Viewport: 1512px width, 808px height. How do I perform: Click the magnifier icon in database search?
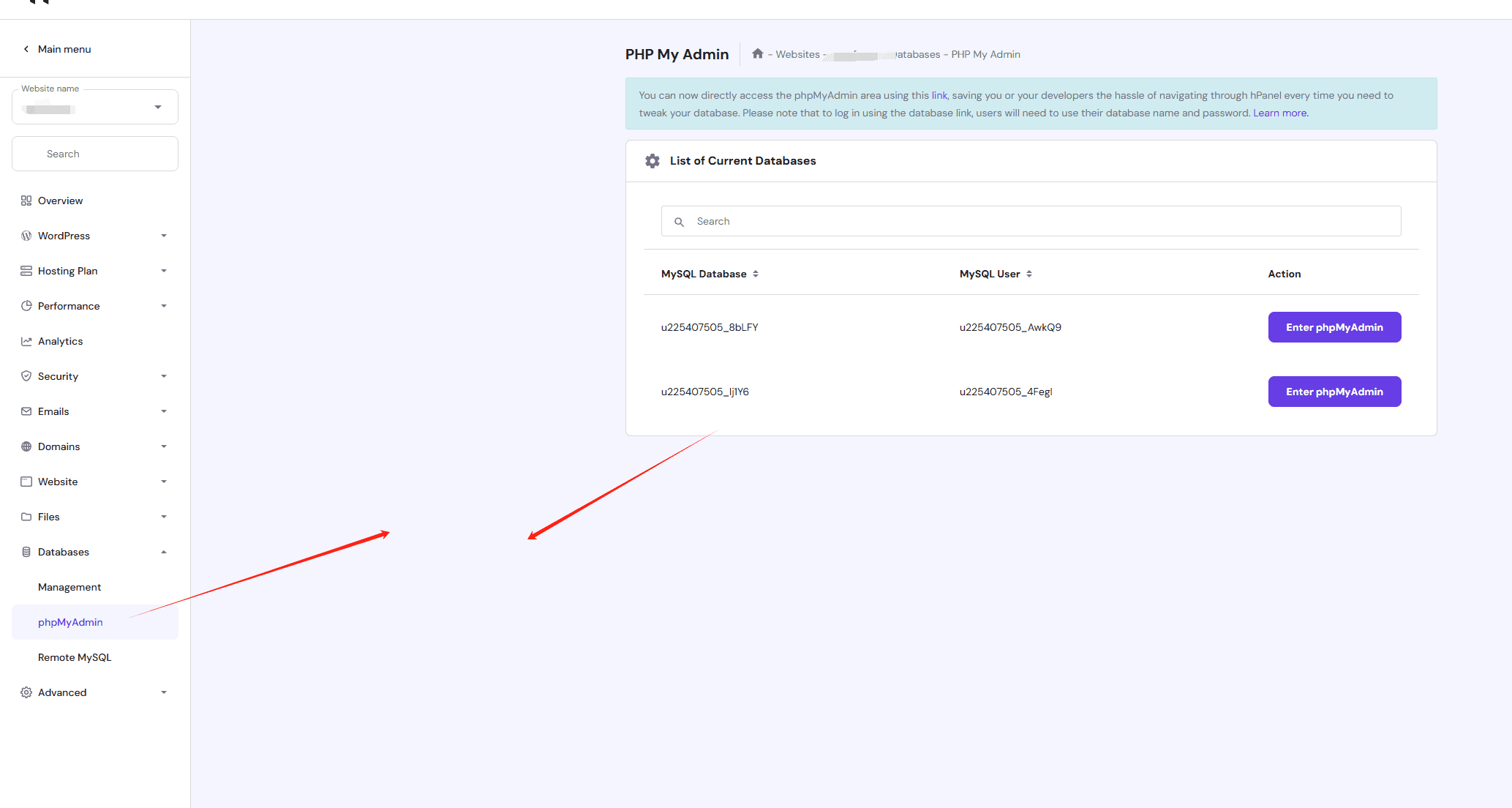click(x=679, y=222)
